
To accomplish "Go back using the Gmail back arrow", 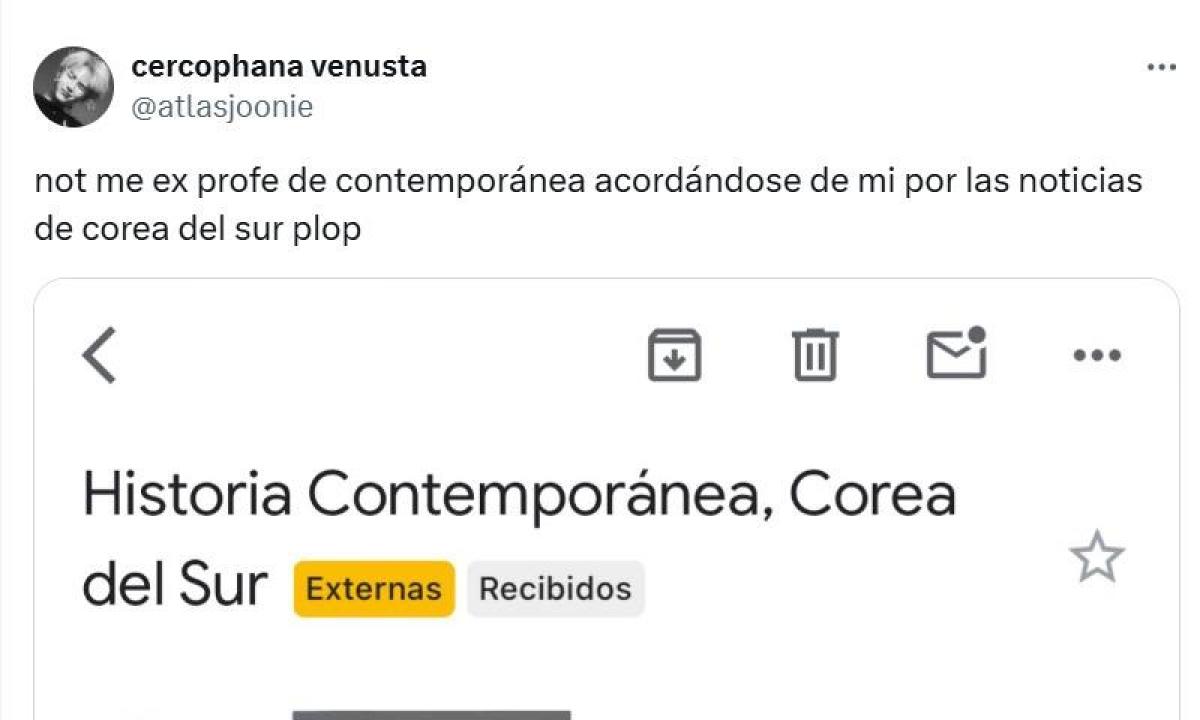I will click(x=99, y=355).
